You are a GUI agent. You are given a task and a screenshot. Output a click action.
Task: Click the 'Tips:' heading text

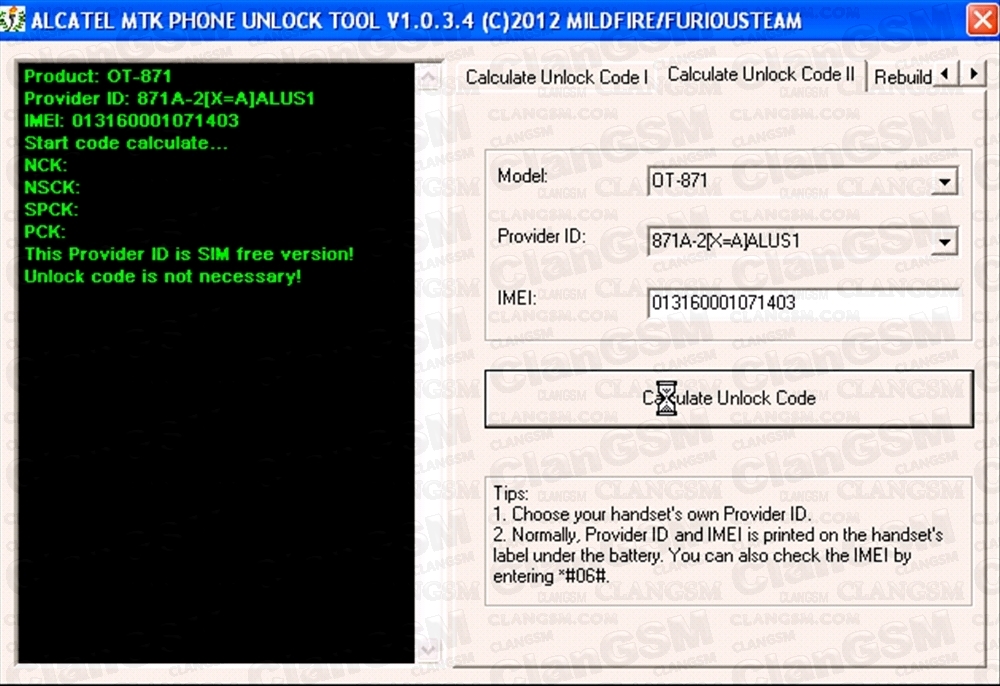pyautogui.click(x=510, y=493)
